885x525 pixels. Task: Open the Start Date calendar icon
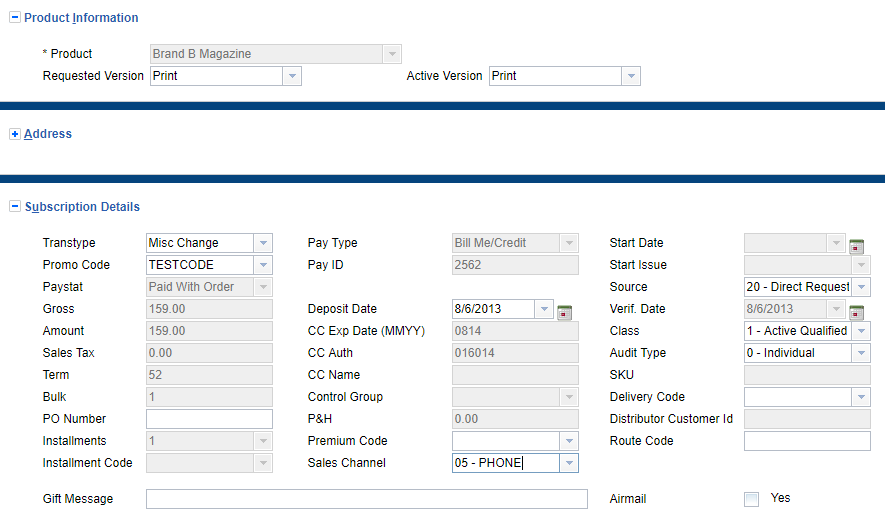[856, 246]
